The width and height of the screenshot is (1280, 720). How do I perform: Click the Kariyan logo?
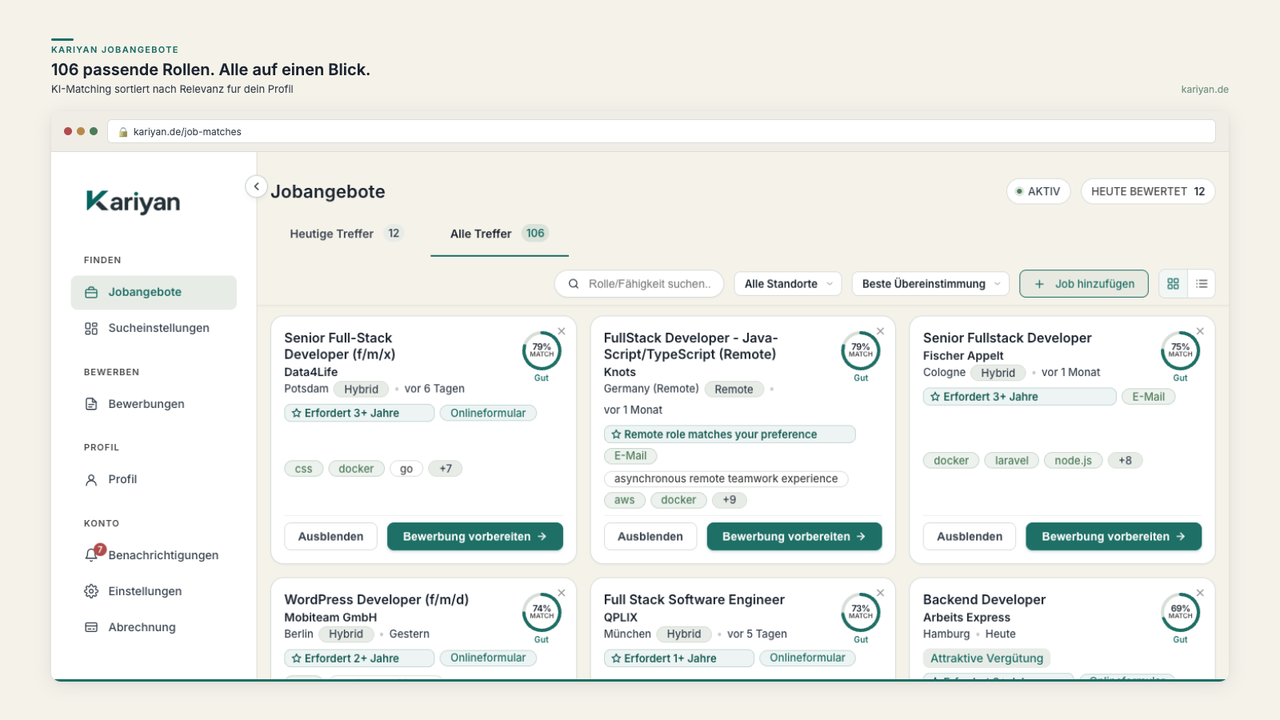point(133,202)
